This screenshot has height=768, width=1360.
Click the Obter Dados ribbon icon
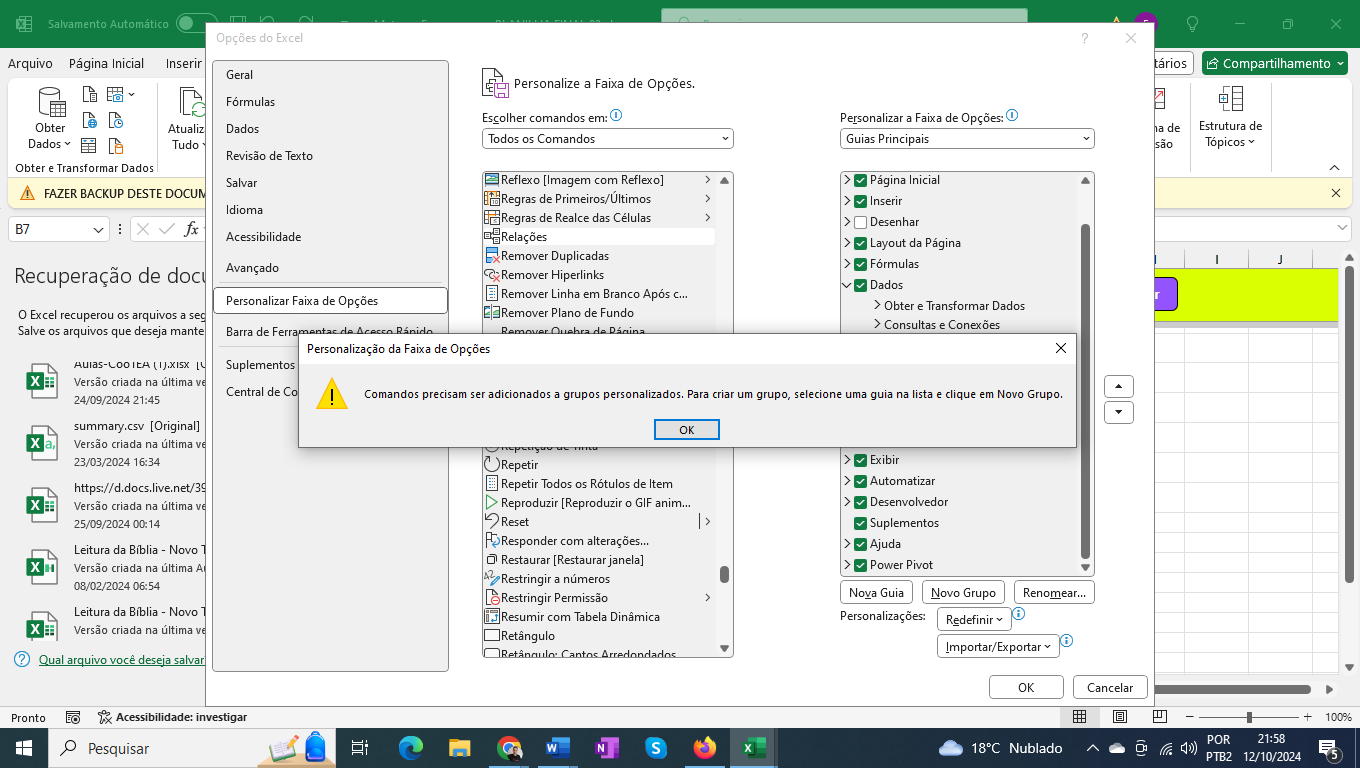tap(50, 118)
